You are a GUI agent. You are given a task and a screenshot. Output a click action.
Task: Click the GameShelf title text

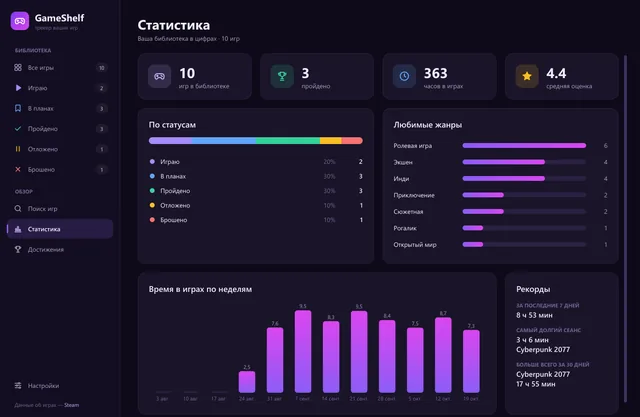(x=60, y=18)
